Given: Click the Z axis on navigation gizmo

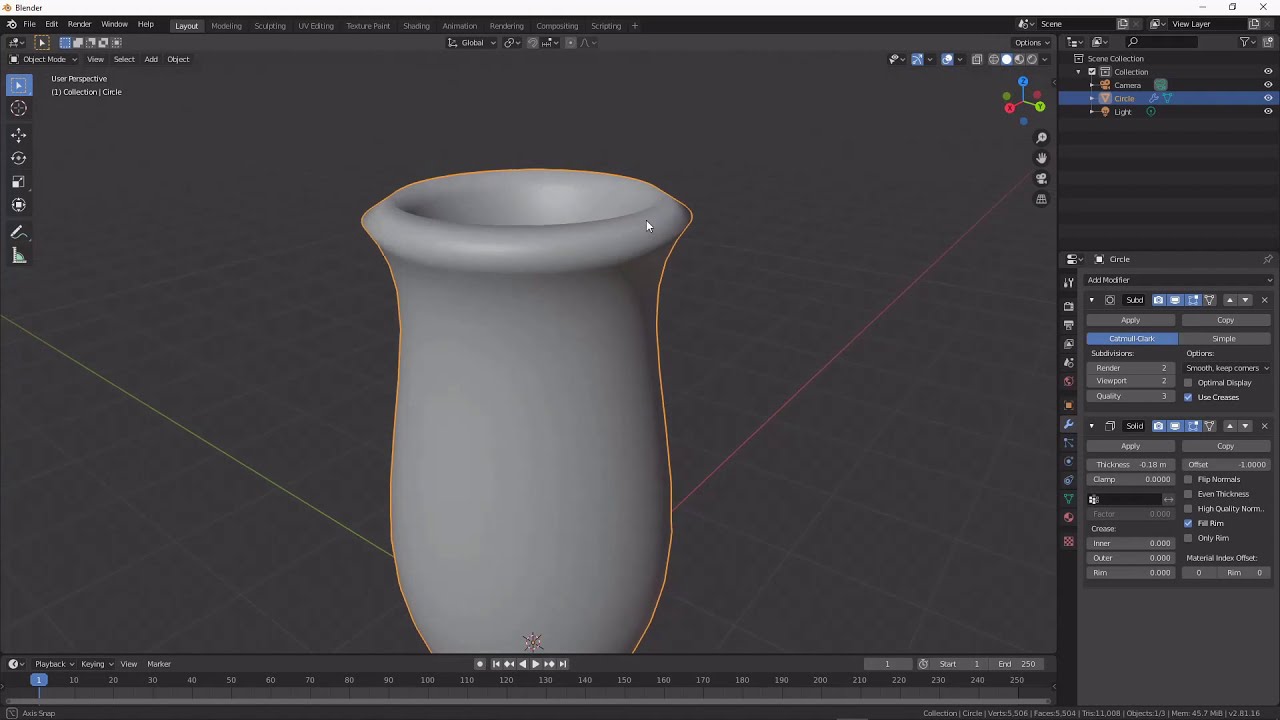Looking at the screenshot, I should 1022,82.
